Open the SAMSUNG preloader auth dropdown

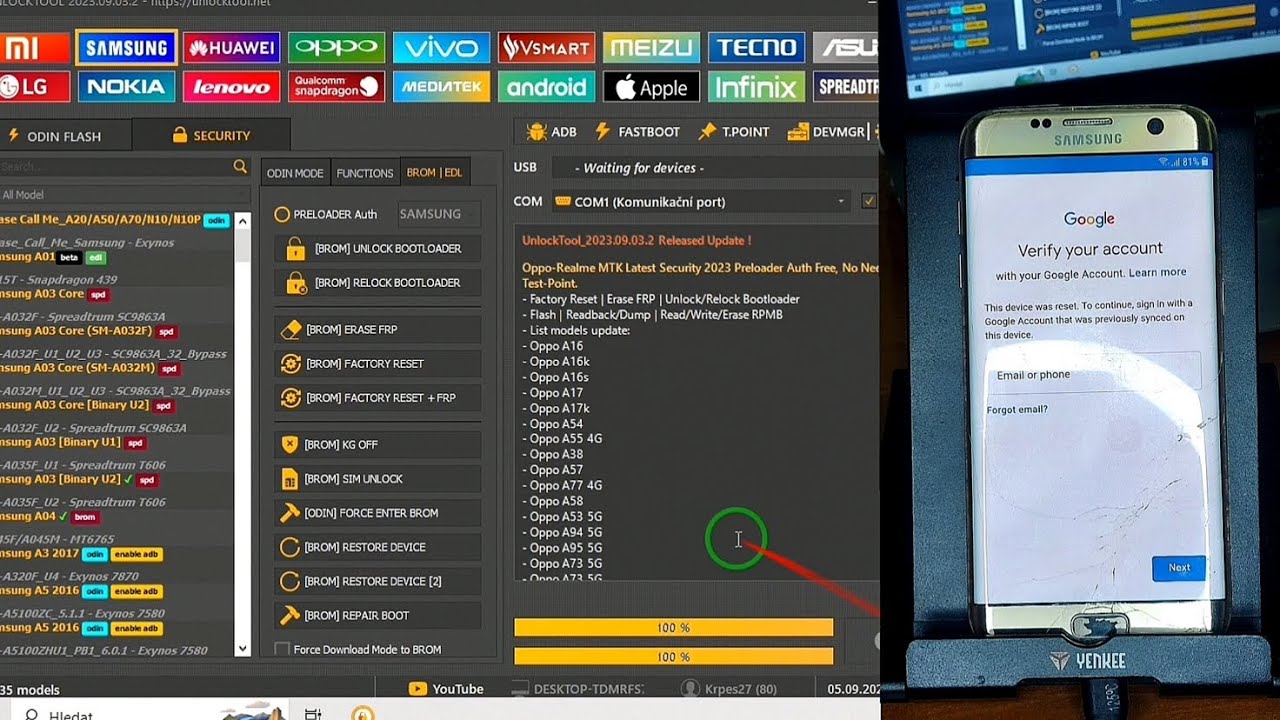439,214
